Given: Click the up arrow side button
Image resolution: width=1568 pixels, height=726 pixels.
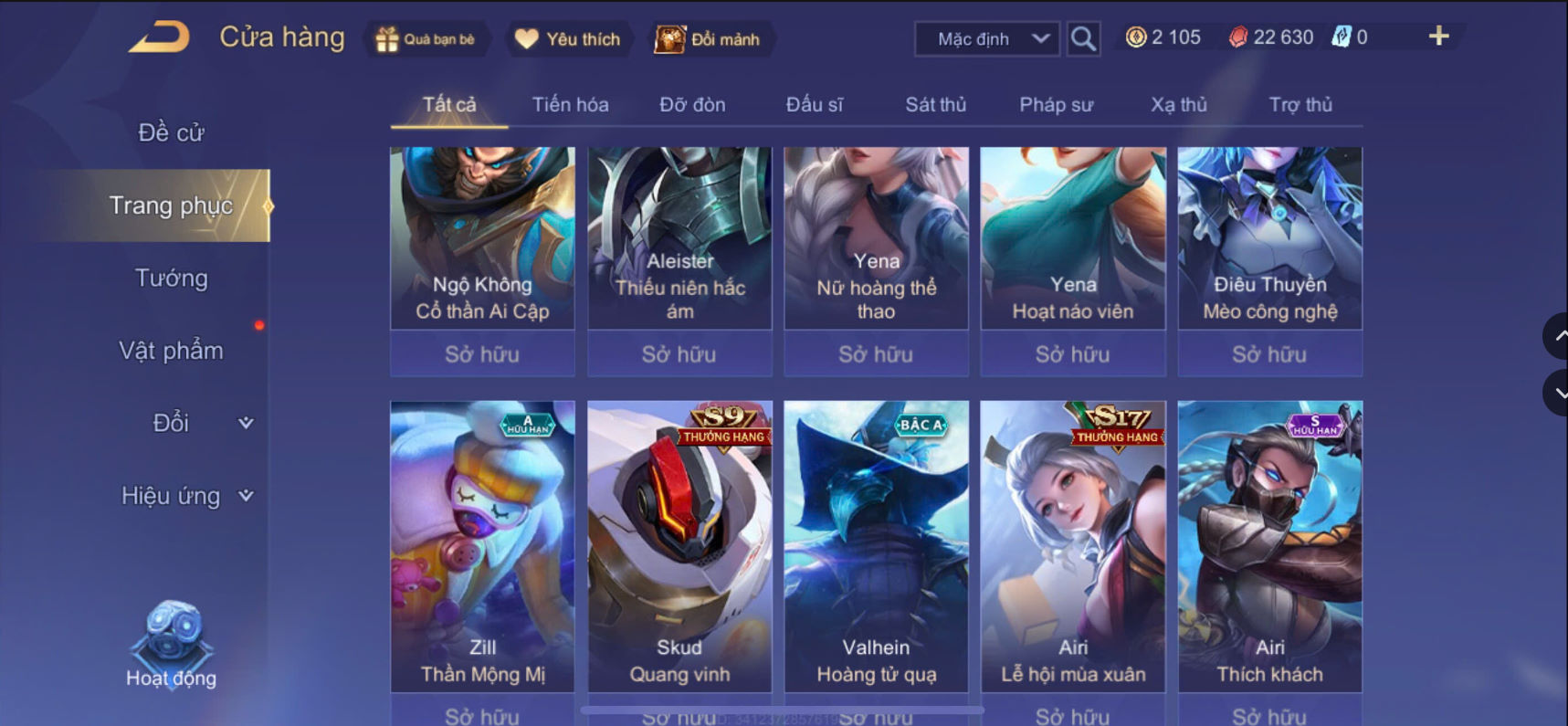Looking at the screenshot, I should click(x=1556, y=336).
